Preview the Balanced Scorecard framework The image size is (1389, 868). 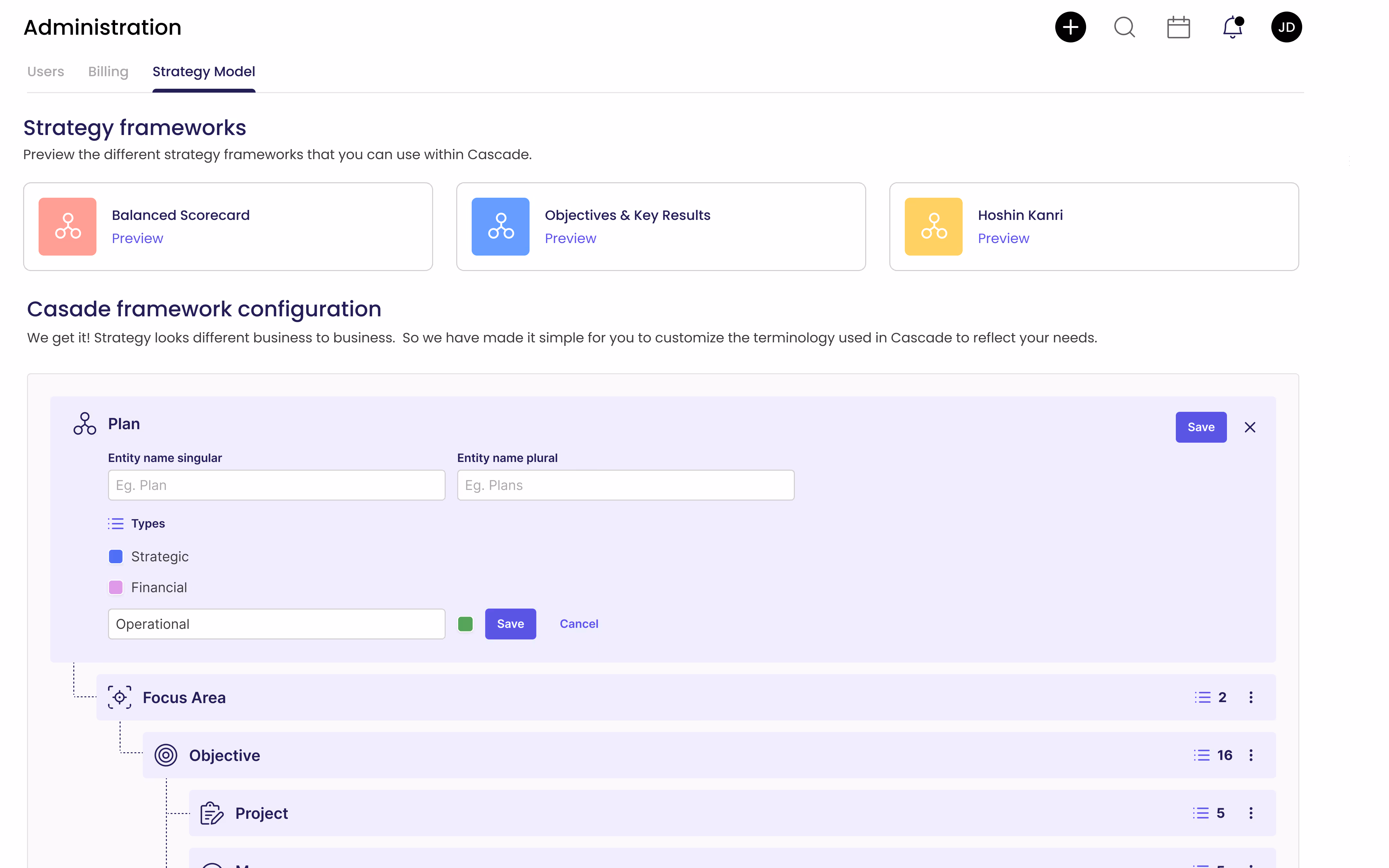pos(137,238)
